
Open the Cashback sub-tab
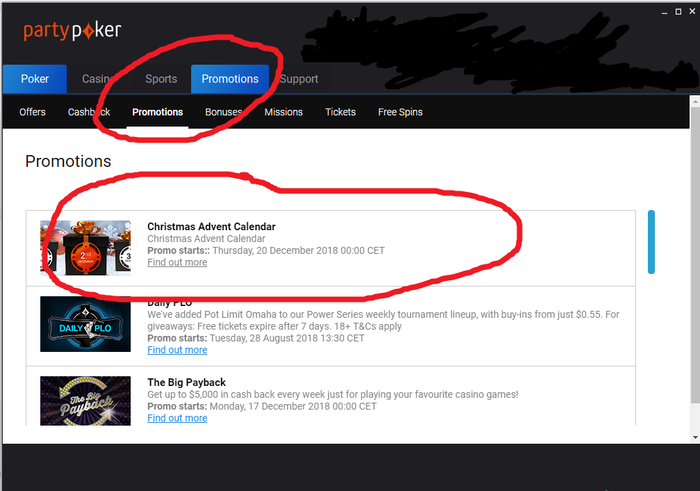pos(89,112)
